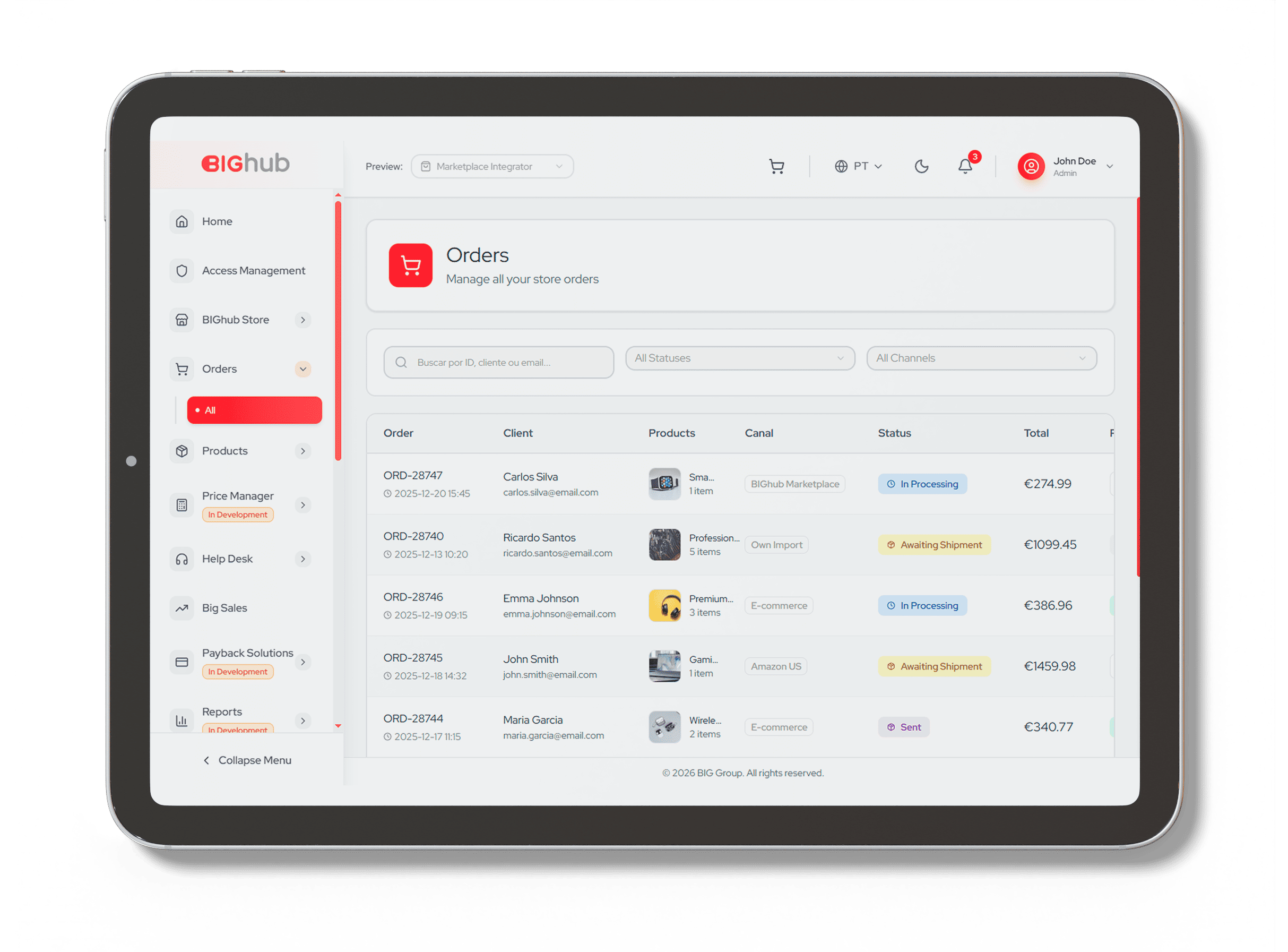The width and height of the screenshot is (1288, 952).
Task: Click the order search input field
Action: (x=499, y=363)
